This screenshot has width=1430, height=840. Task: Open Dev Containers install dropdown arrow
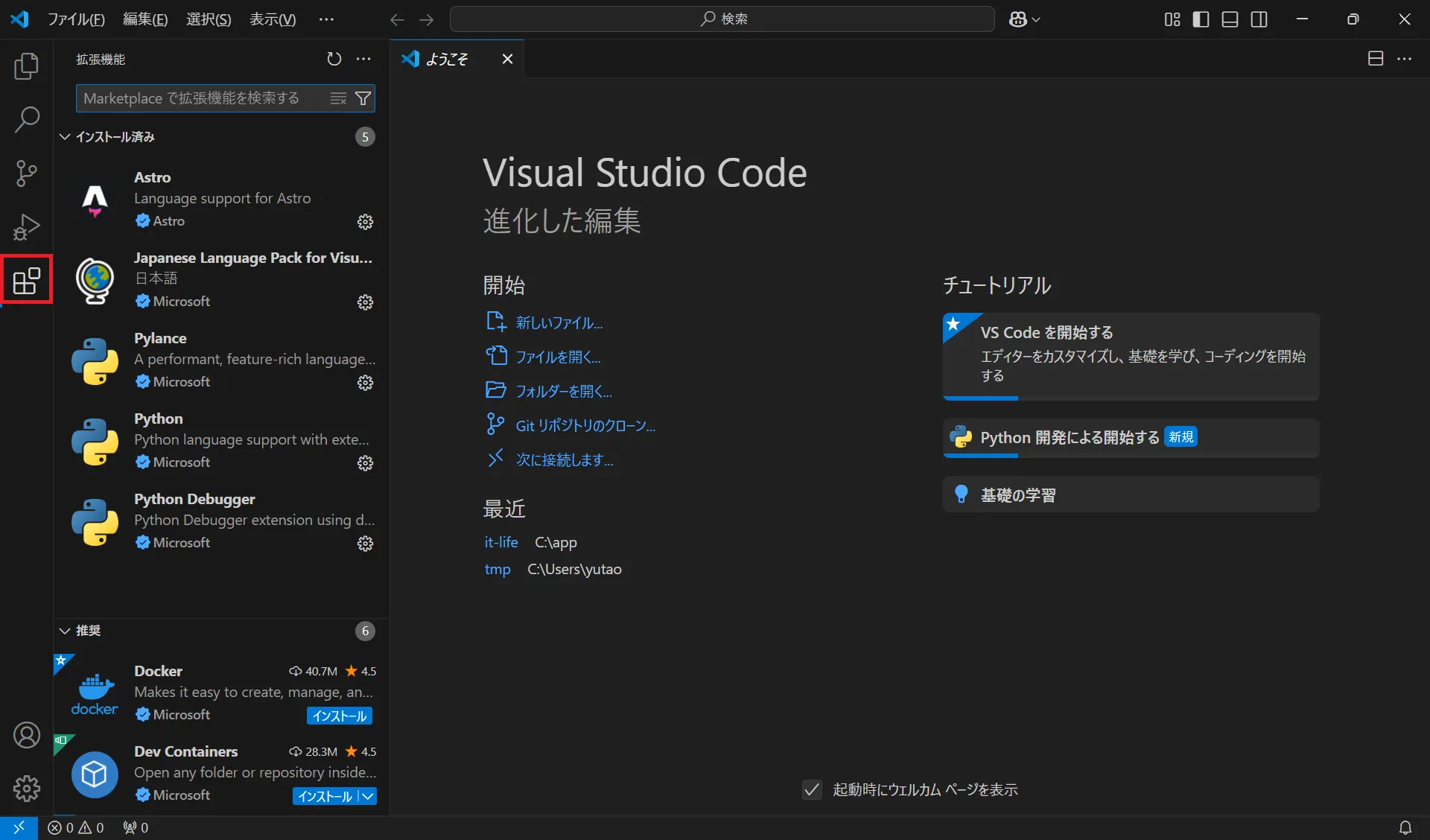[368, 796]
